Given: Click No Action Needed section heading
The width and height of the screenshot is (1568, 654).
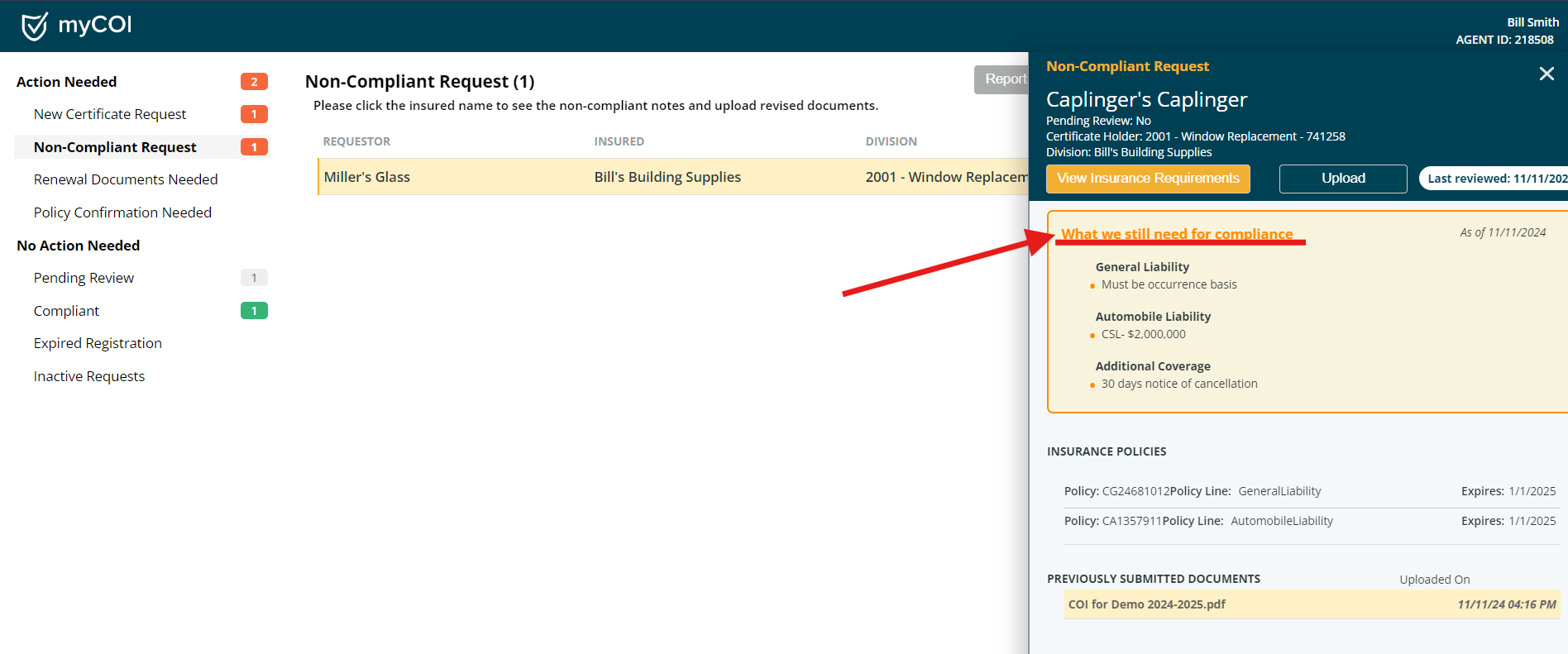Looking at the screenshot, I should click(79, 246).
